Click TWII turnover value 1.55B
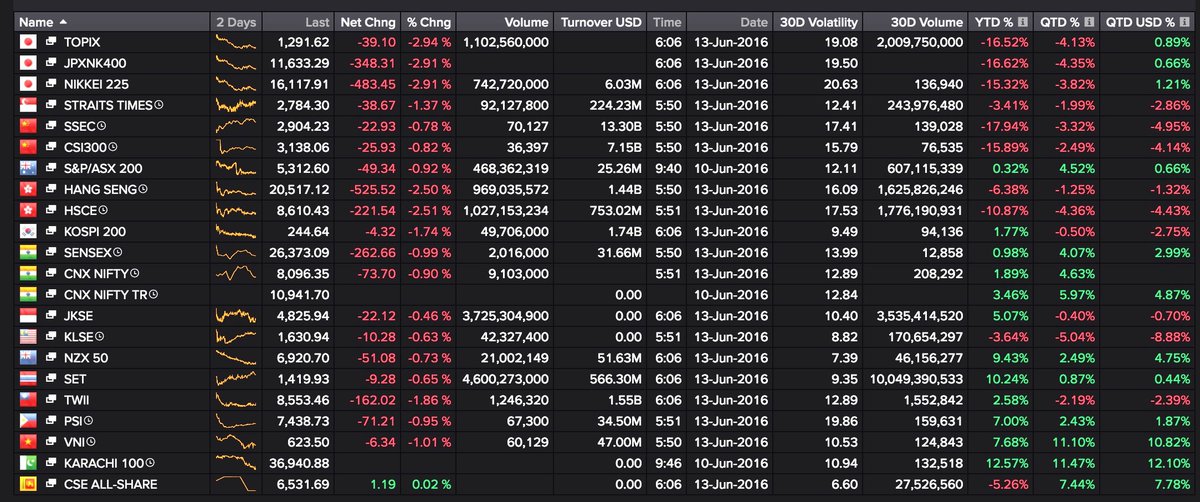1200x502 pixels. tap(628, 400)
